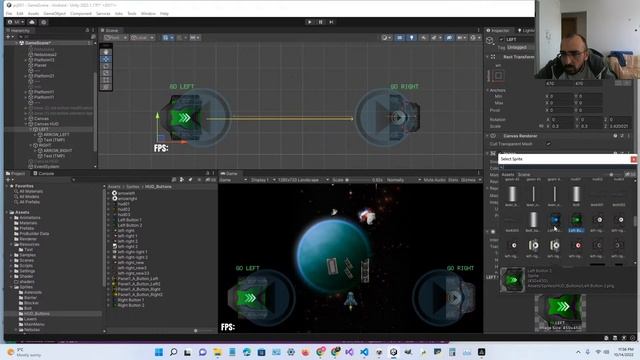Select the Rect tool in Scene overlay
Image resolution: width=640 pixels, height=360 pixels.
(x=106, y=80)
